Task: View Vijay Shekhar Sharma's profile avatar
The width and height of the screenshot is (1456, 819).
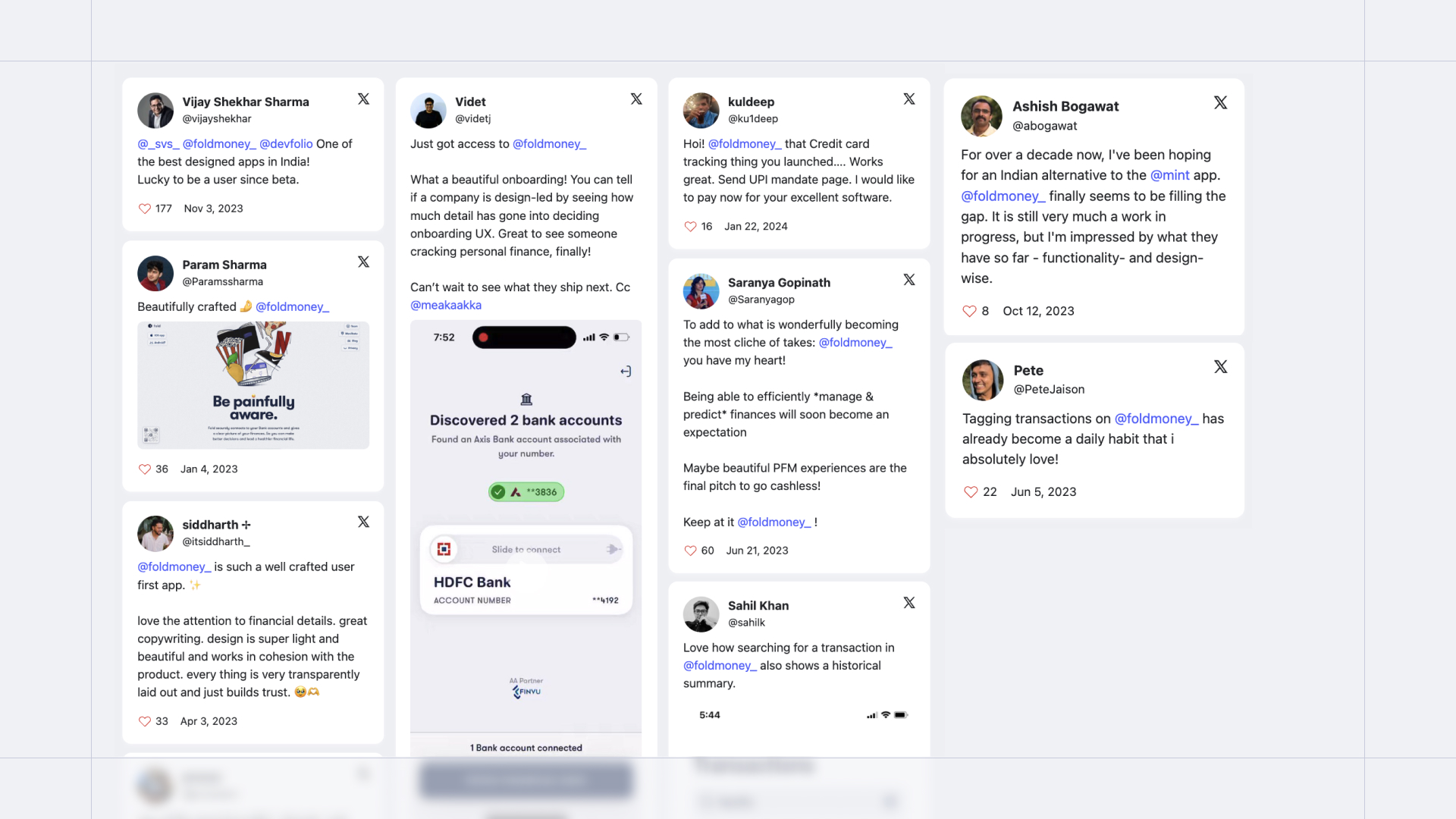Action: point(155,111)
